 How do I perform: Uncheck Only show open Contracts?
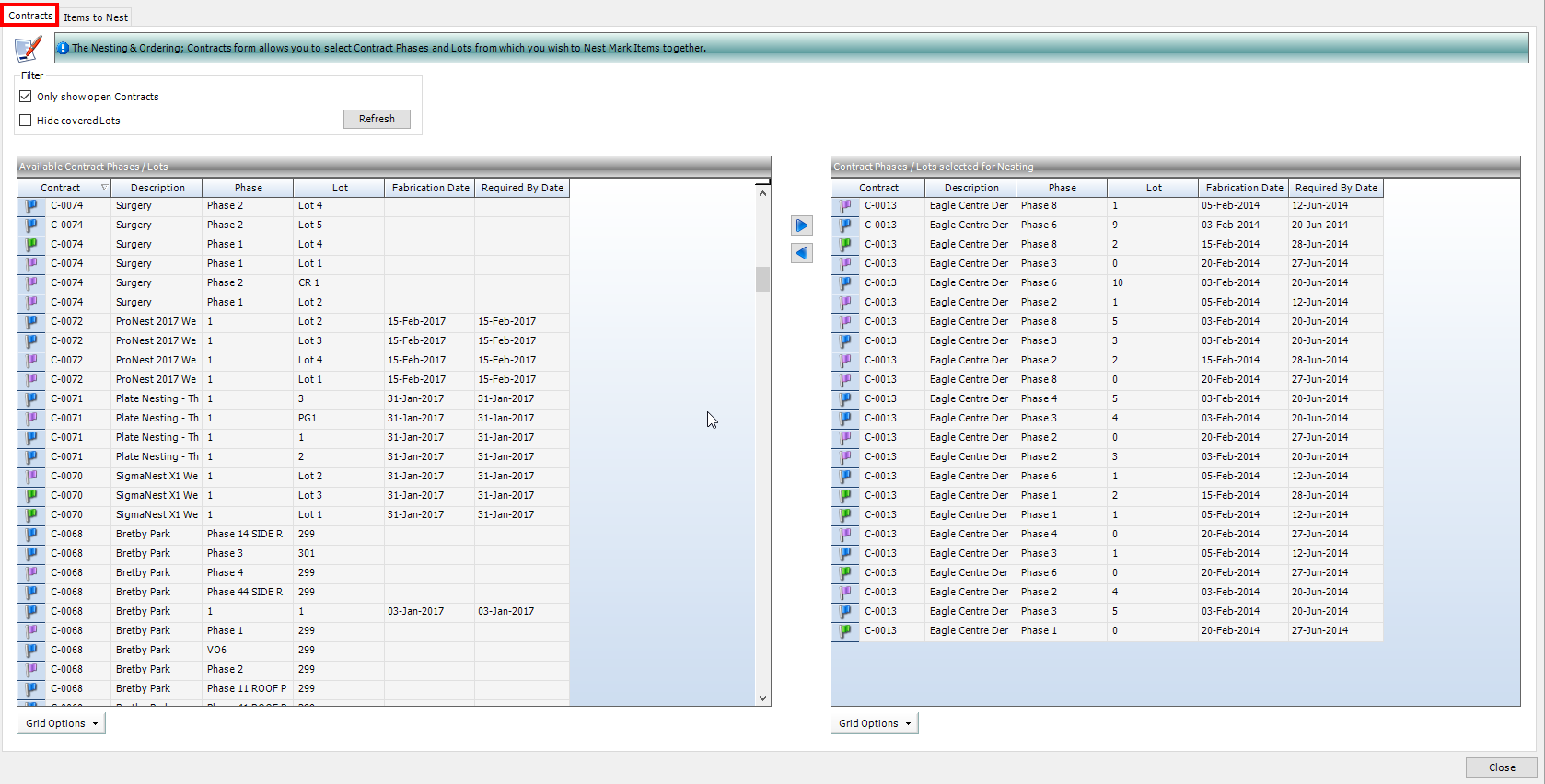26,97
